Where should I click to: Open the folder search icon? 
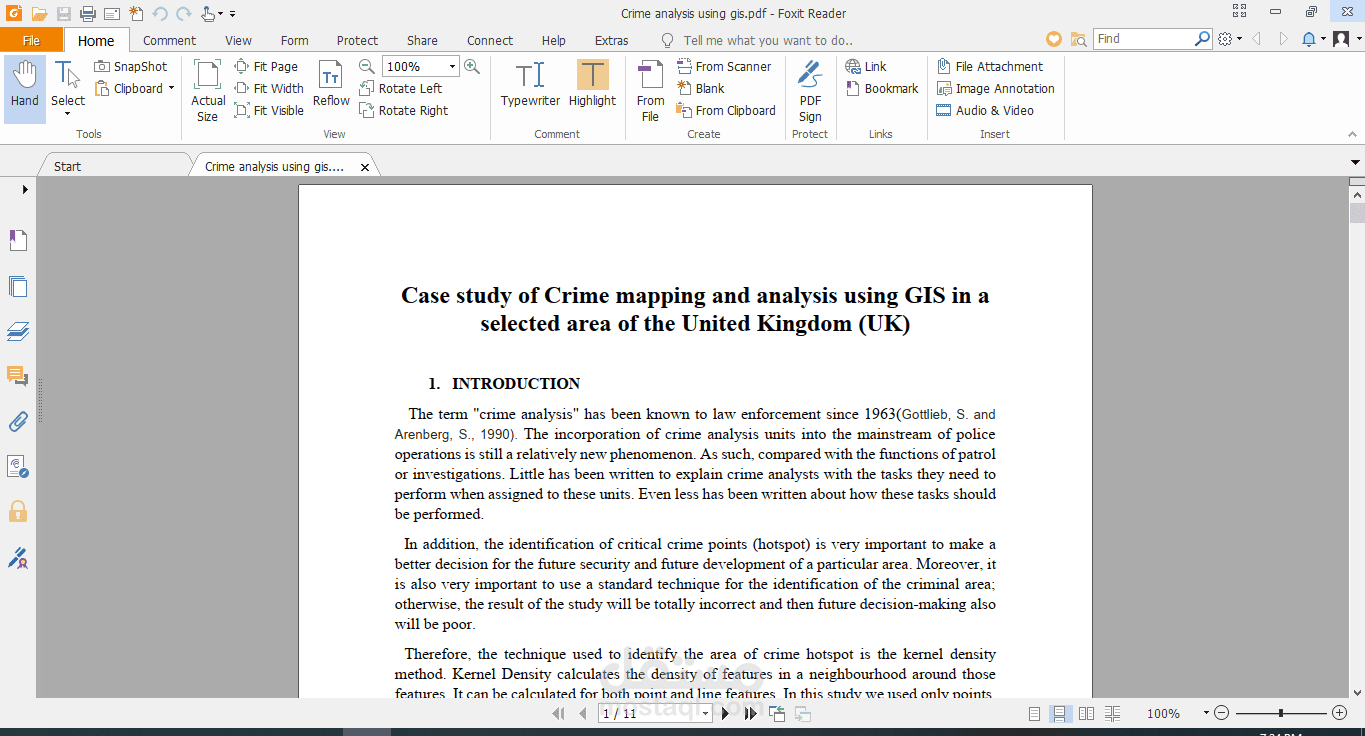(1078, 39)
